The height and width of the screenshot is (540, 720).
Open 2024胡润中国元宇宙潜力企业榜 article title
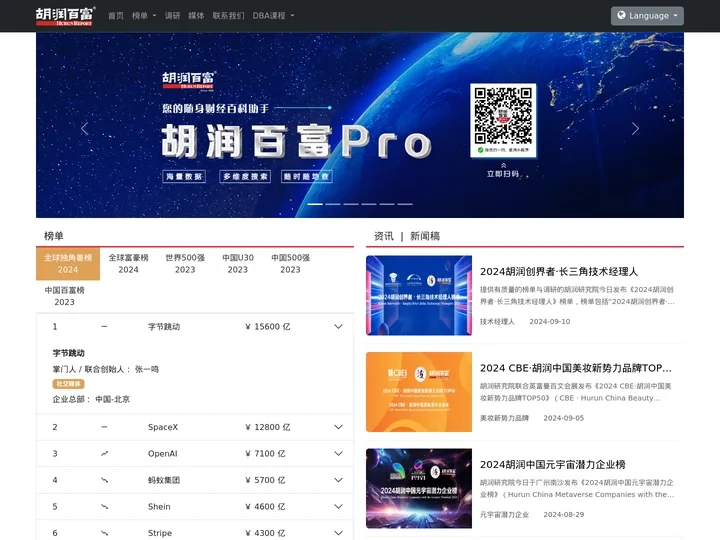[552, 465]
